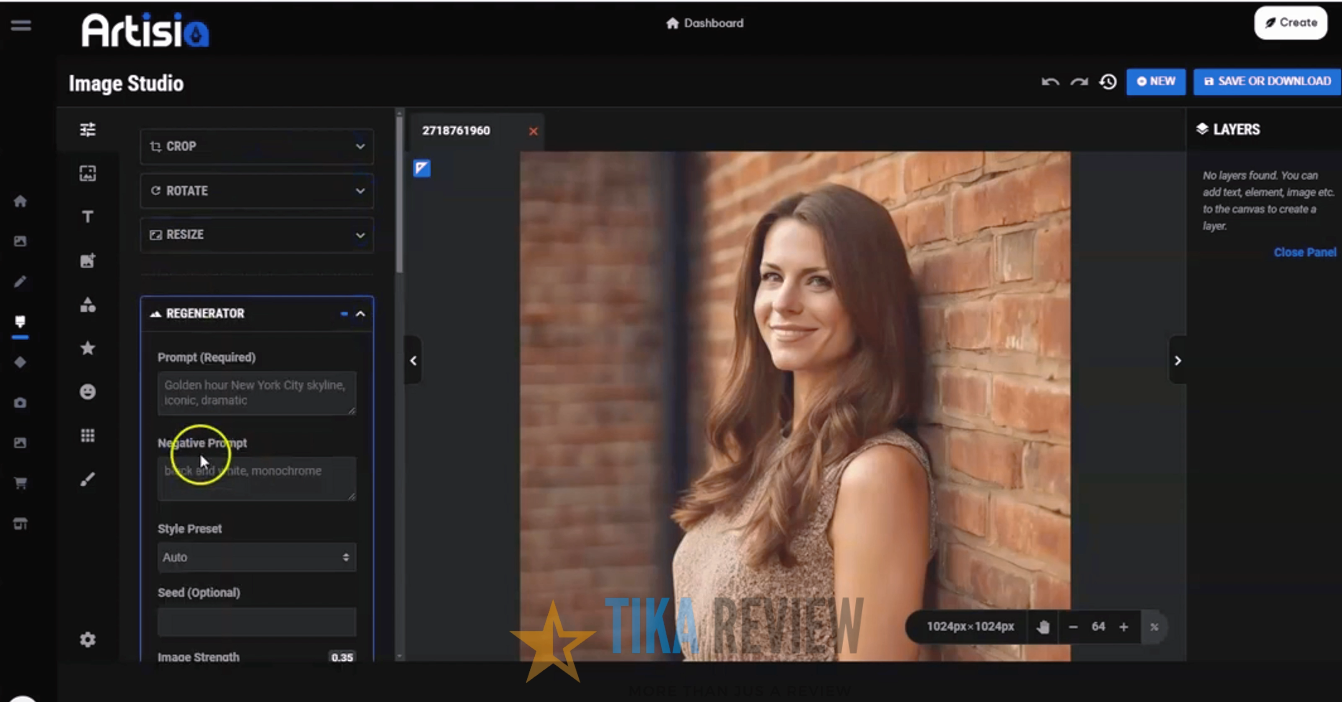Click the Negative Prompt input field
Screen dimensions: 1342x702
click(x=256, y=477)
